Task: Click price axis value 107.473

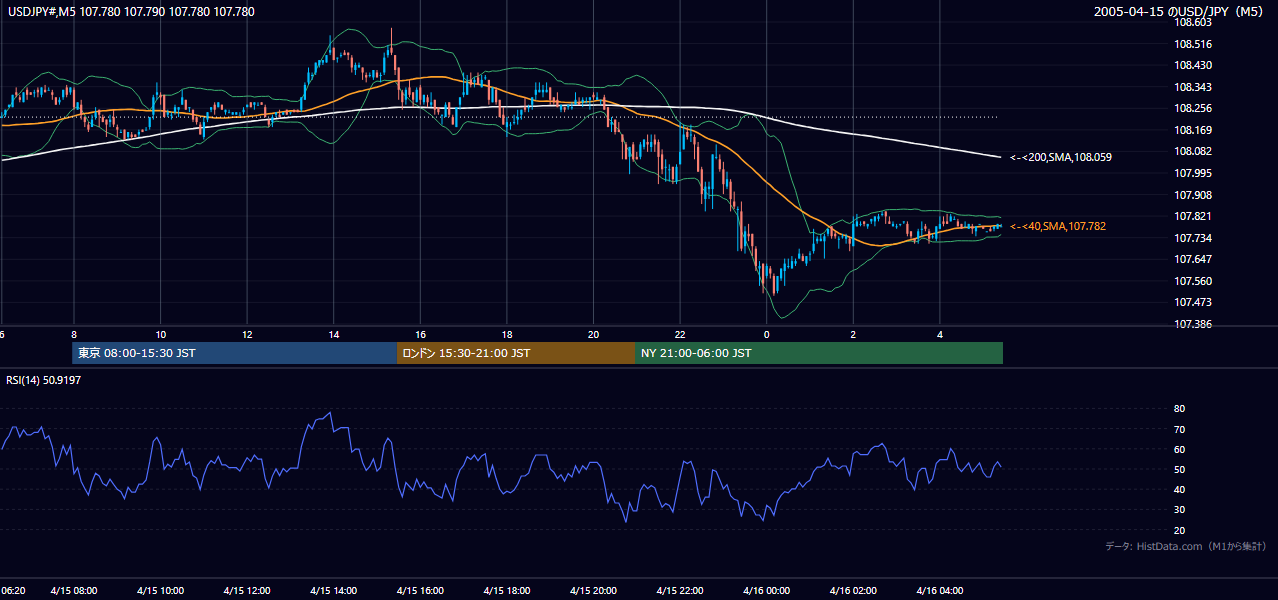Action: [x=1193, y=302]
